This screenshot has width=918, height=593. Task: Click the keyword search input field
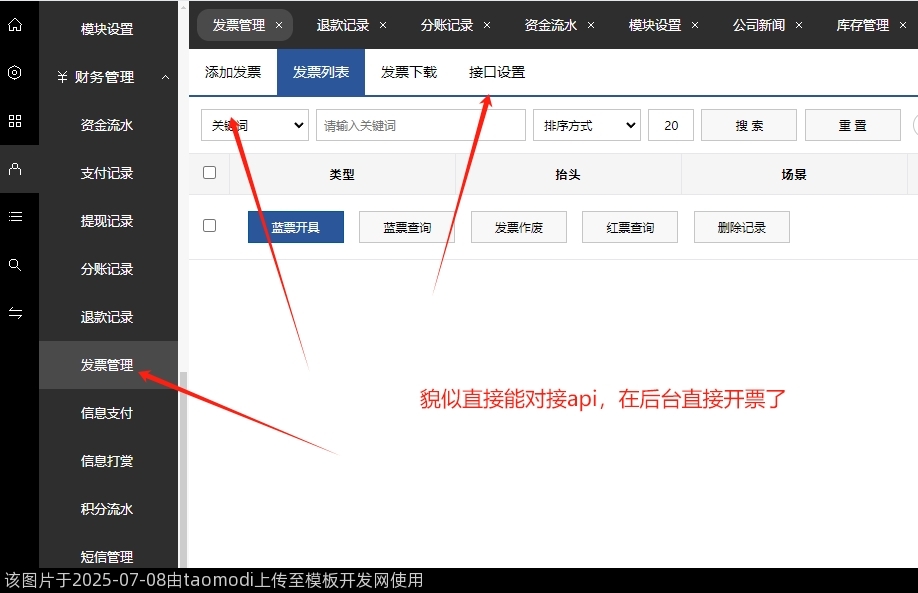pyautogui.click(x=420, y=124)
